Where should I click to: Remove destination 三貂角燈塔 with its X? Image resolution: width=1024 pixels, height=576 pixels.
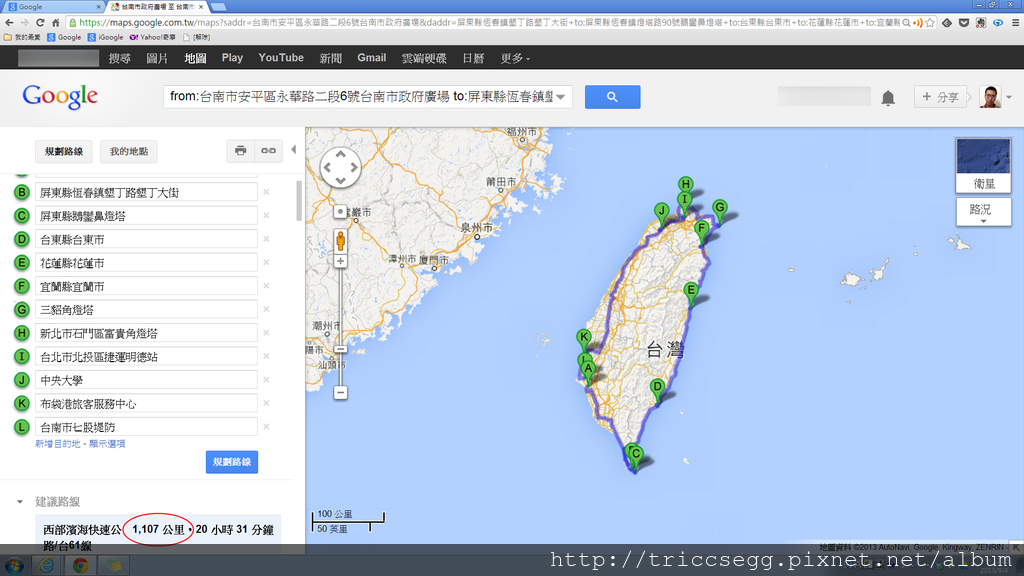point(266,310)
